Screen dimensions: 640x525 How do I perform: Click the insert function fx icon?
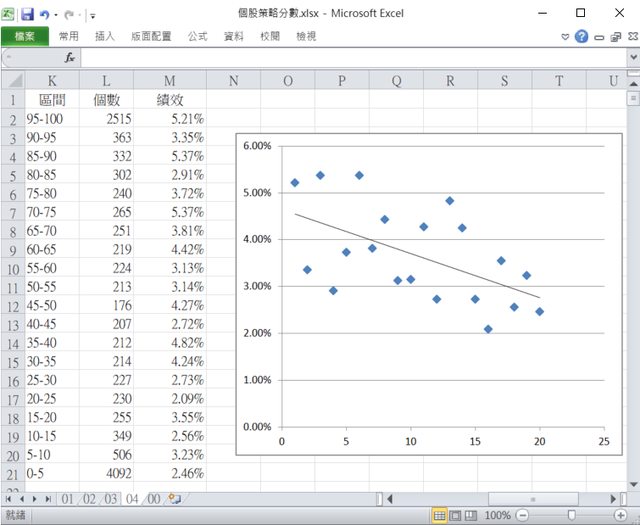click(69, 58)
